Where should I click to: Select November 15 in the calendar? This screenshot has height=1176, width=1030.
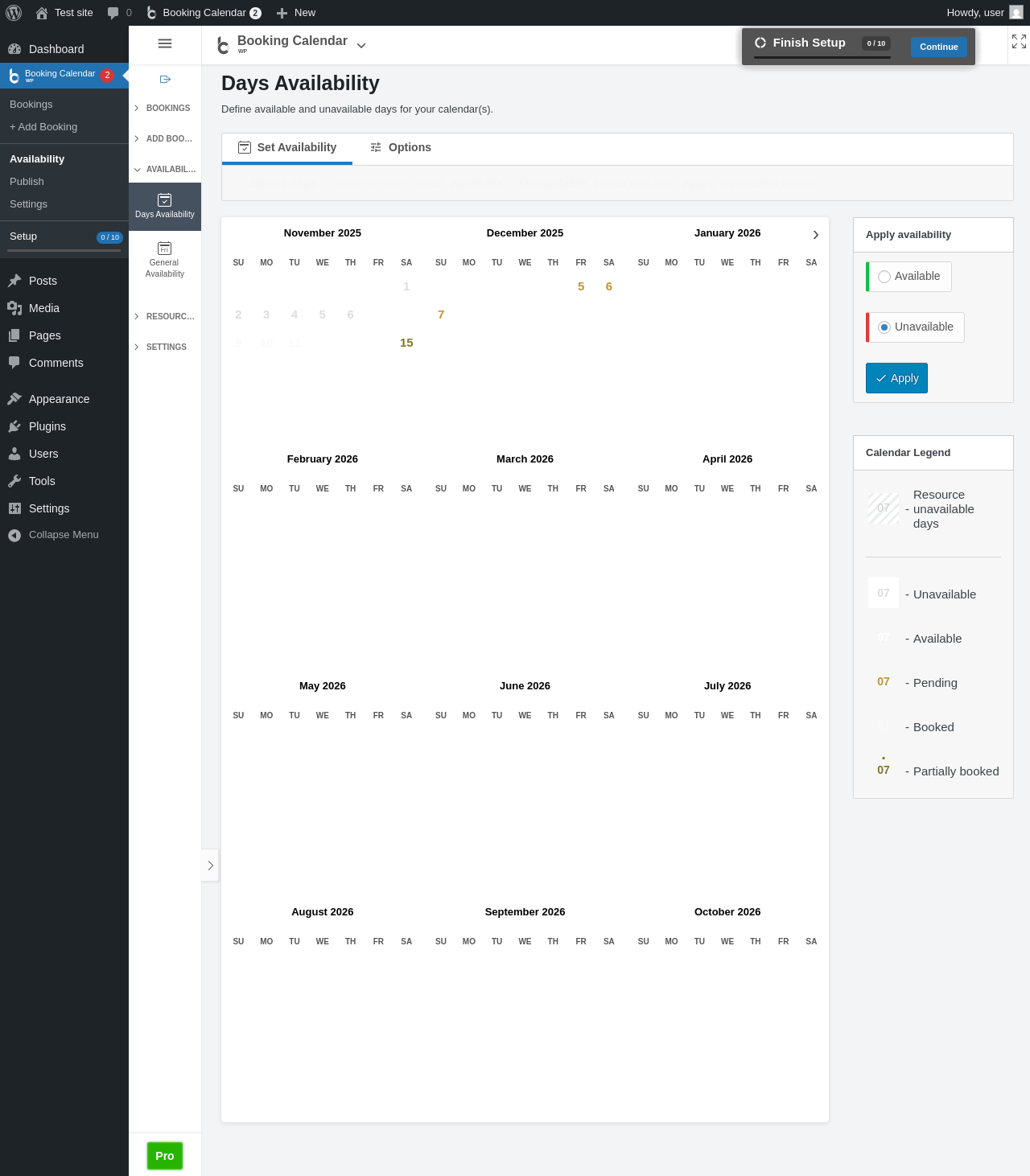[x=406, y=343]
